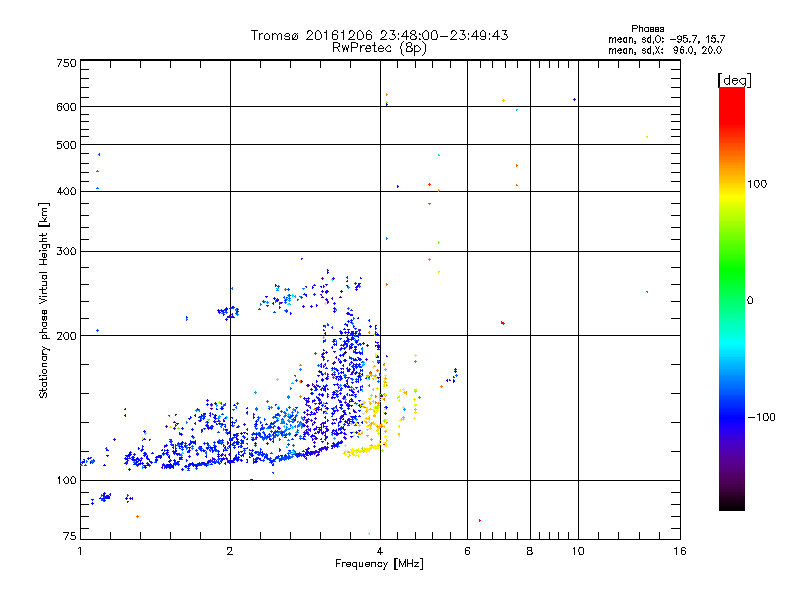Click the x-axis '6' tick label
800x600 pixels.
click(467, 551)
